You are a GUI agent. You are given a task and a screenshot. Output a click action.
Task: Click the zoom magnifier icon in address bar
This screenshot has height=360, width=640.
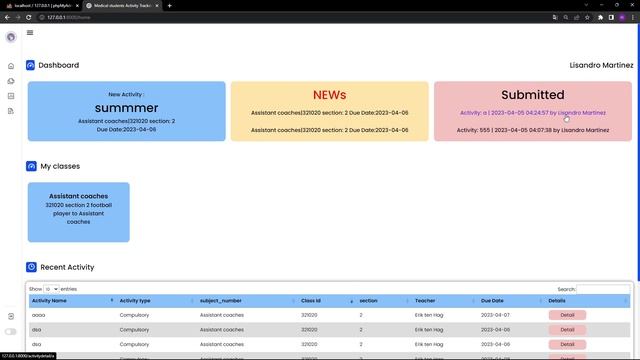(566, 18)
